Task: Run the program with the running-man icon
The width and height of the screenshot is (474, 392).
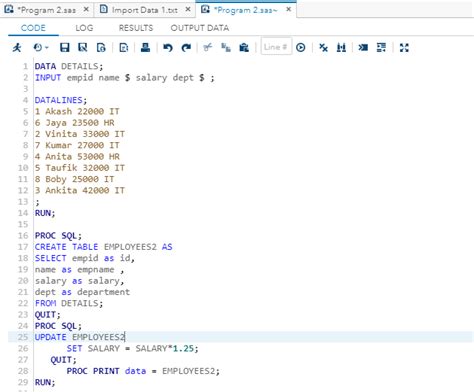Action: coord(17,48)
